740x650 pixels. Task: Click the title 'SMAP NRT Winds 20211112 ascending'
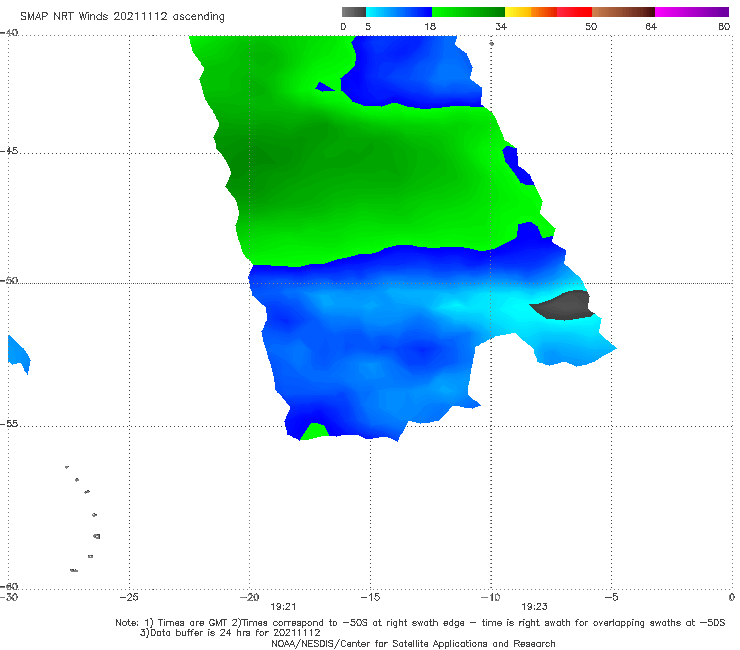122,17
